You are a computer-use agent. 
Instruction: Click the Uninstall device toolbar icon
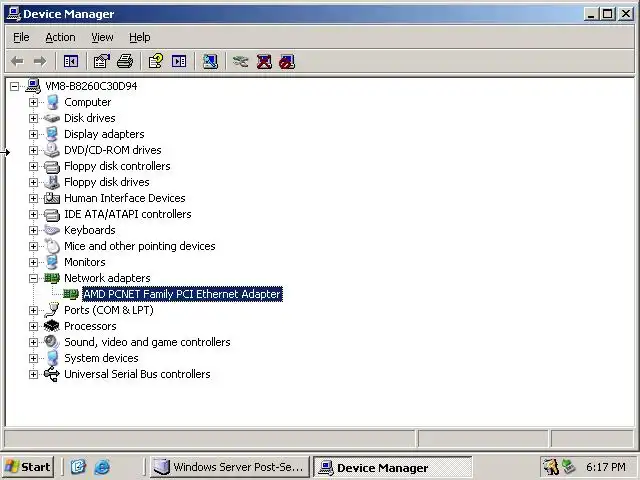[x=264, y=62]
